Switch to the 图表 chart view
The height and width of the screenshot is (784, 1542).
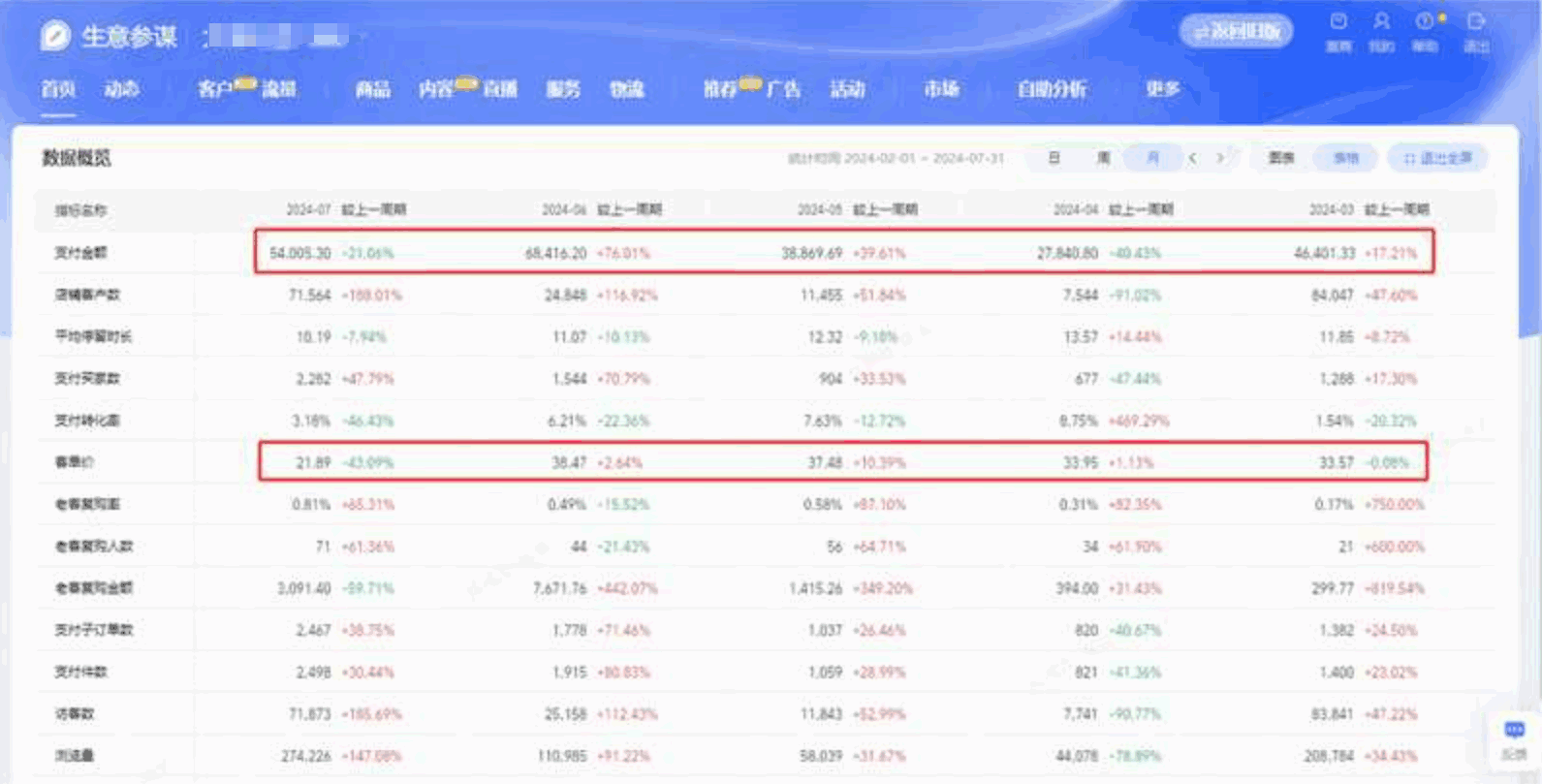[x=1281, y=158]
